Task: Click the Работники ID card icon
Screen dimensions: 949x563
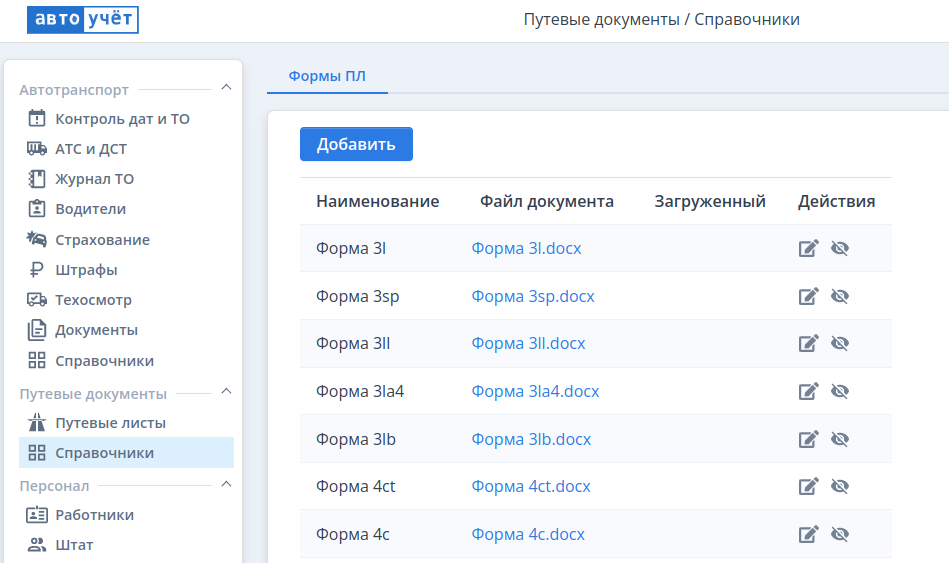Action: 37,515
